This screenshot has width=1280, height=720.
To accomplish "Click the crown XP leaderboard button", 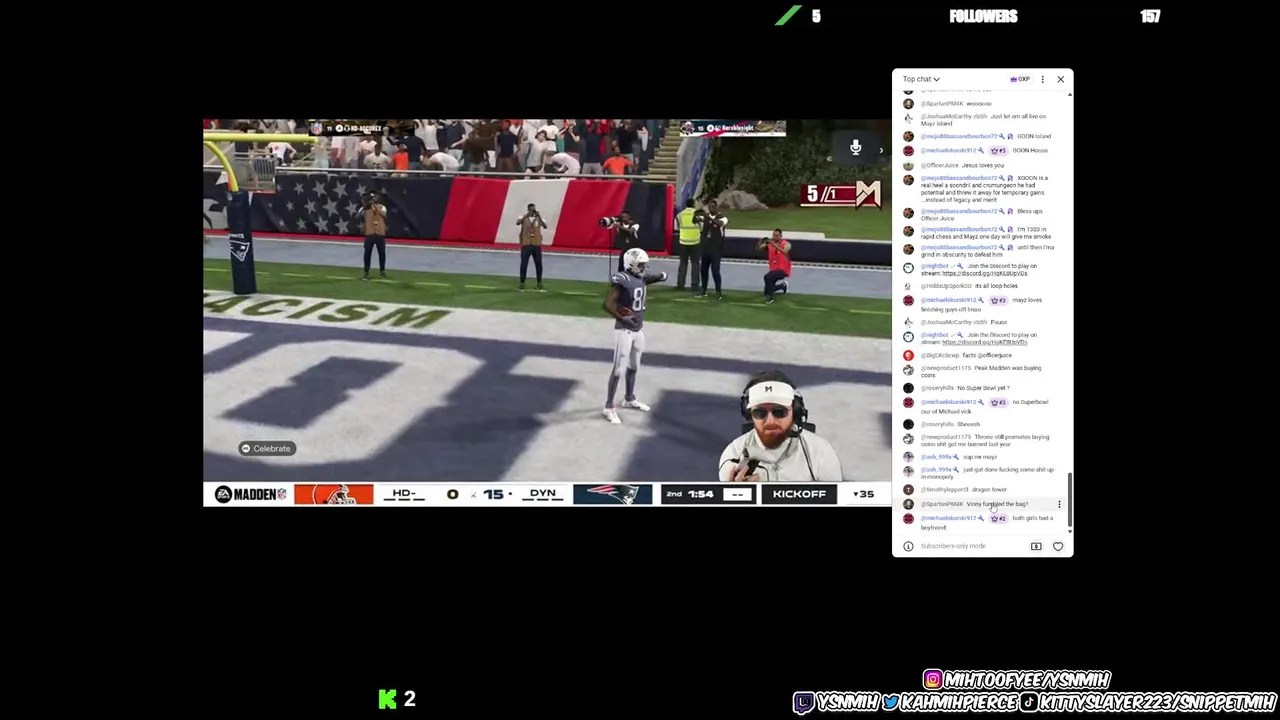I will (1020, 79).
